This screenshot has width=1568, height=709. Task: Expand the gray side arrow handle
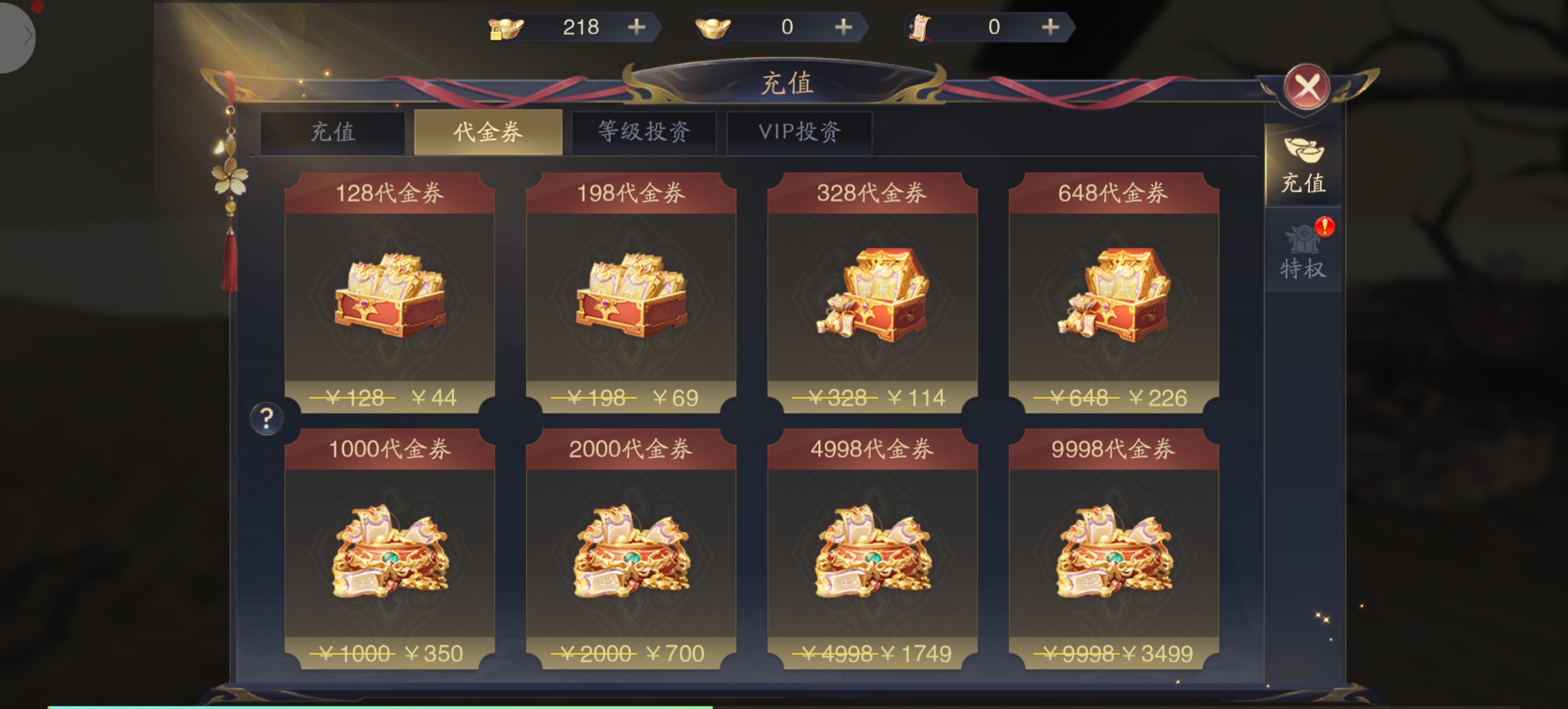[x=17, y=36]
